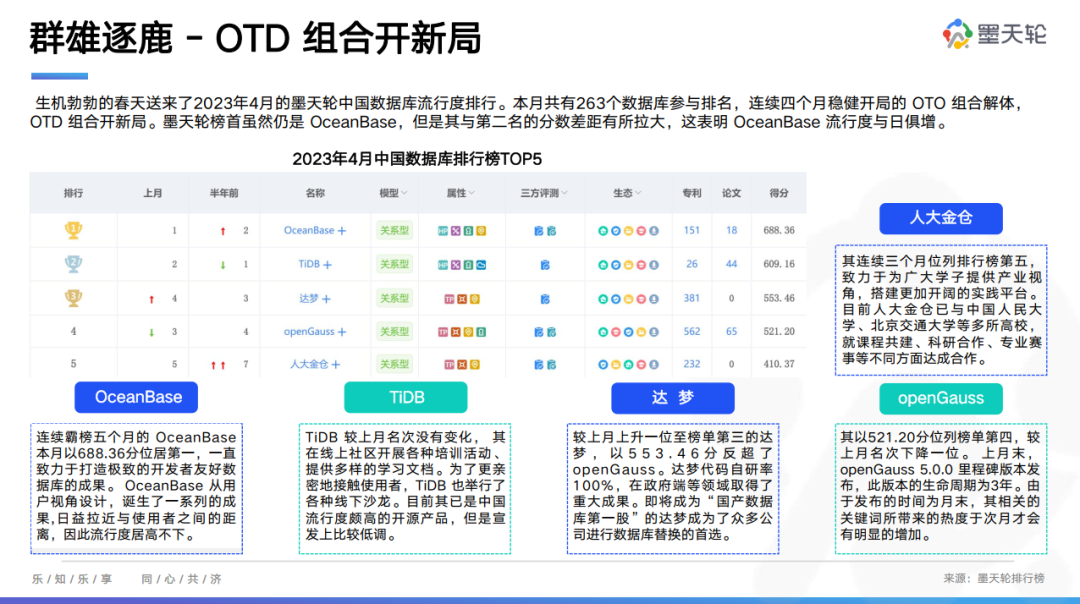The image size is (1080, 604).
Task: Click patent count 562 in openGauss row
Action: pos(692,331)
